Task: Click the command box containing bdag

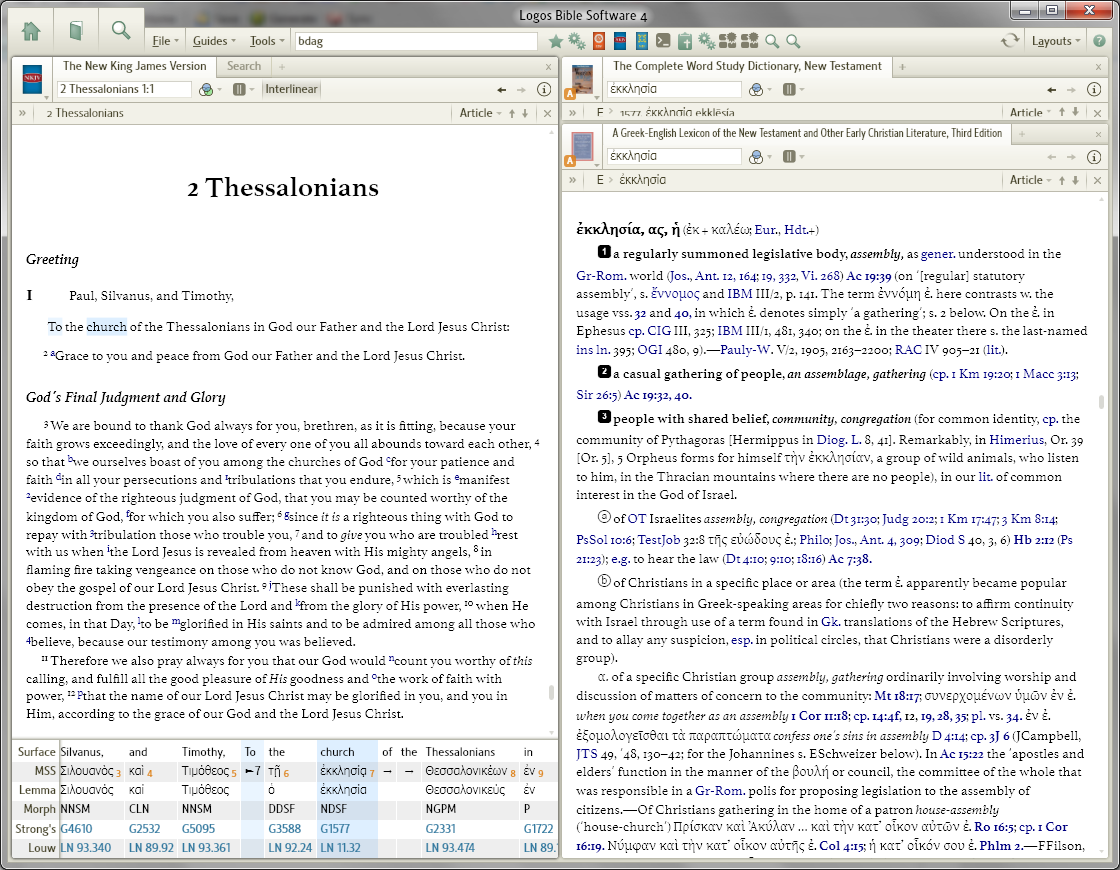Action: pos(416,41)
